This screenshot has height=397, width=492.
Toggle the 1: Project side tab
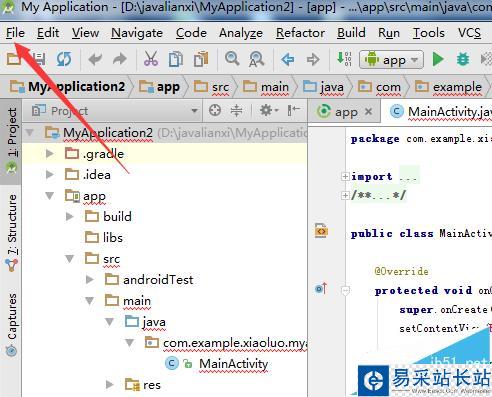(12, 142)
